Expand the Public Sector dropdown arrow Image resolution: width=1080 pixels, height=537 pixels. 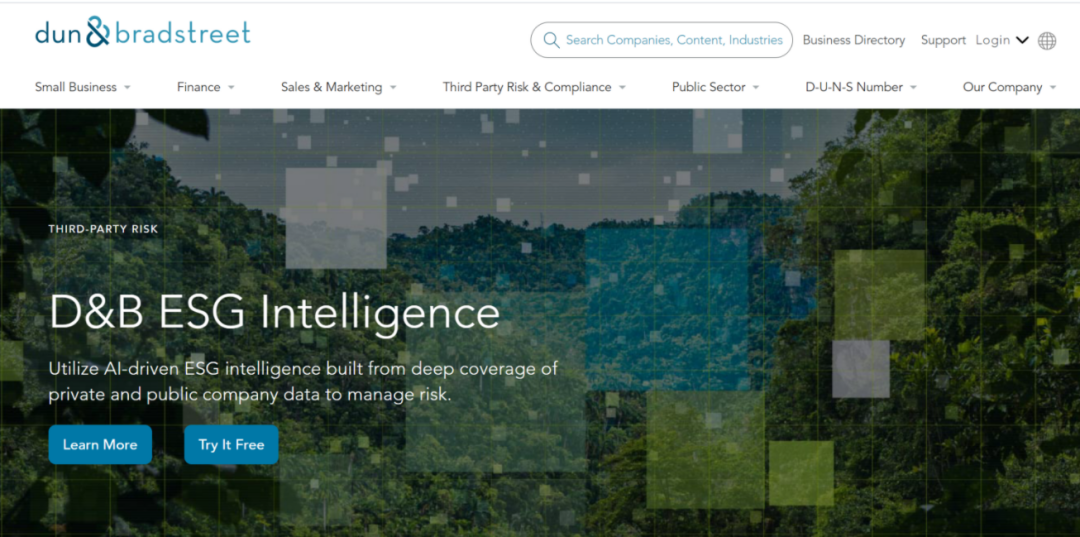click(x=756, y=87)
